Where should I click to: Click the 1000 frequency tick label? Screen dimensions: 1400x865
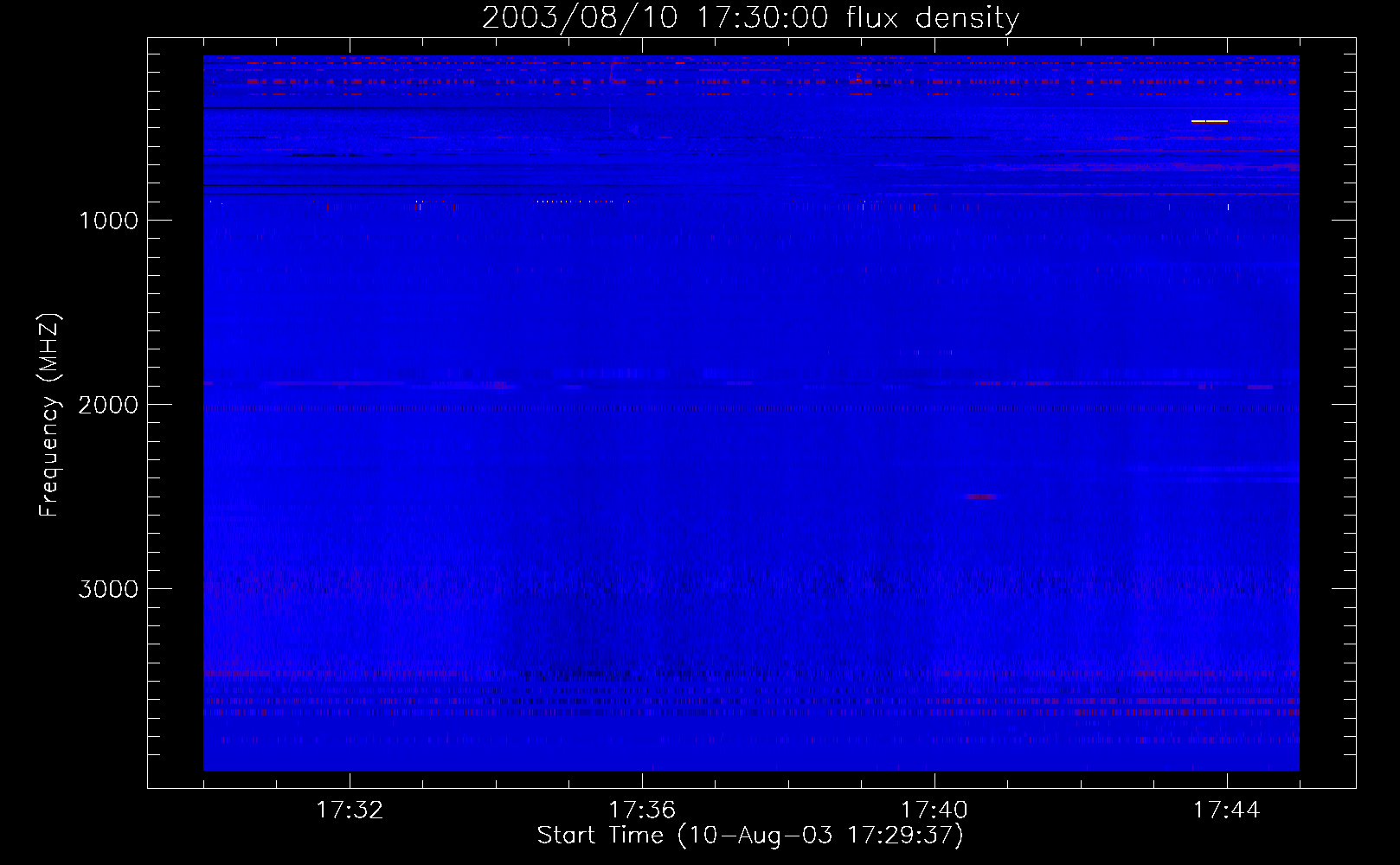pyautogui.click(x=108, y=221)
